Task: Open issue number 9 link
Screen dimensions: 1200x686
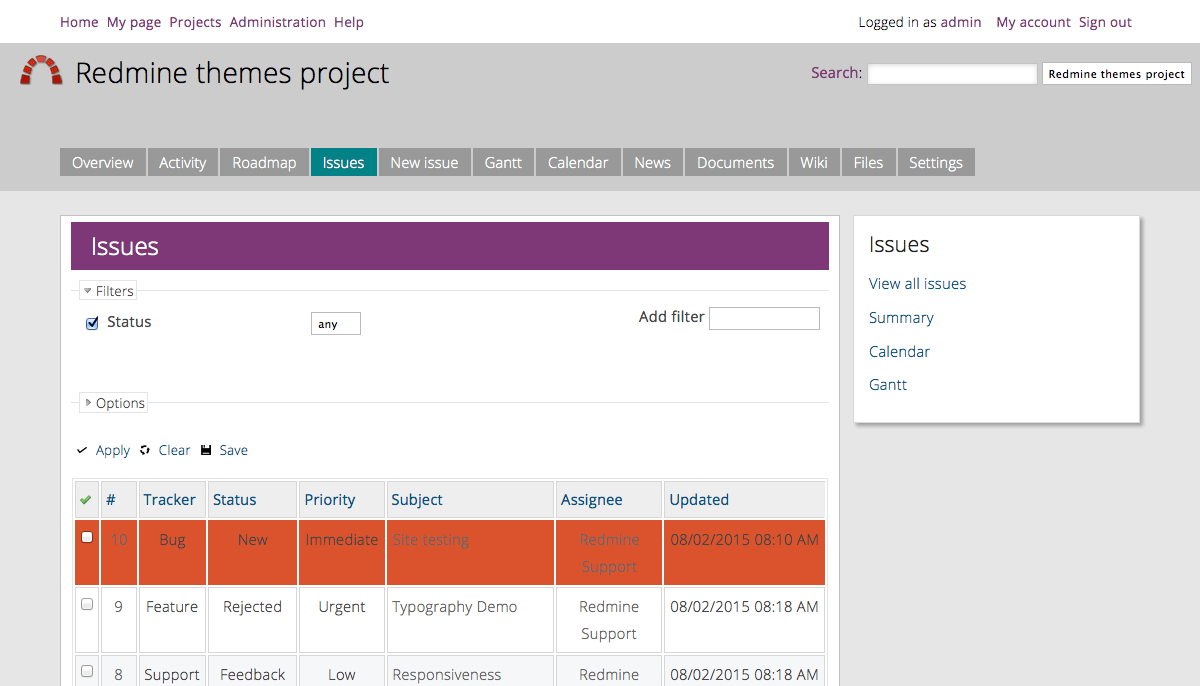Action: click(118, 607)
